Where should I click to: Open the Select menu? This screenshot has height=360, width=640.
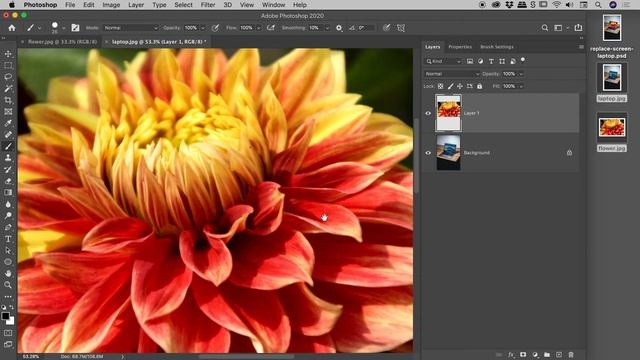pos(183,5)
